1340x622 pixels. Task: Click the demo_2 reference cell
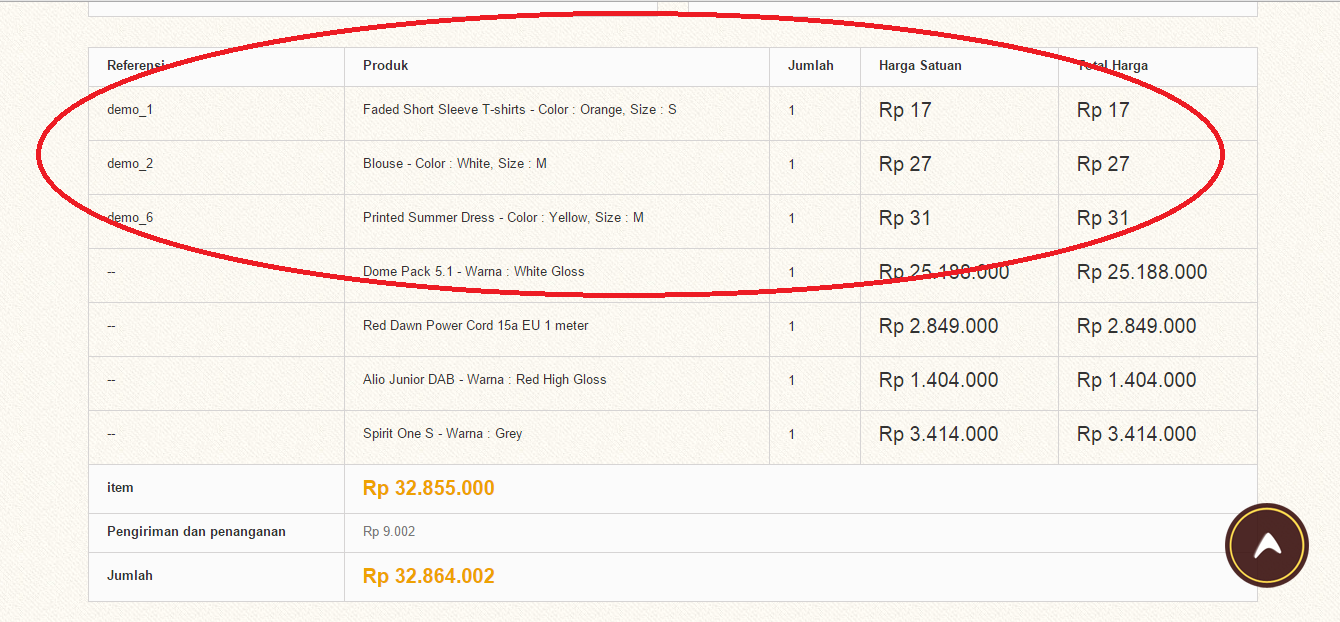coord(130,164)
